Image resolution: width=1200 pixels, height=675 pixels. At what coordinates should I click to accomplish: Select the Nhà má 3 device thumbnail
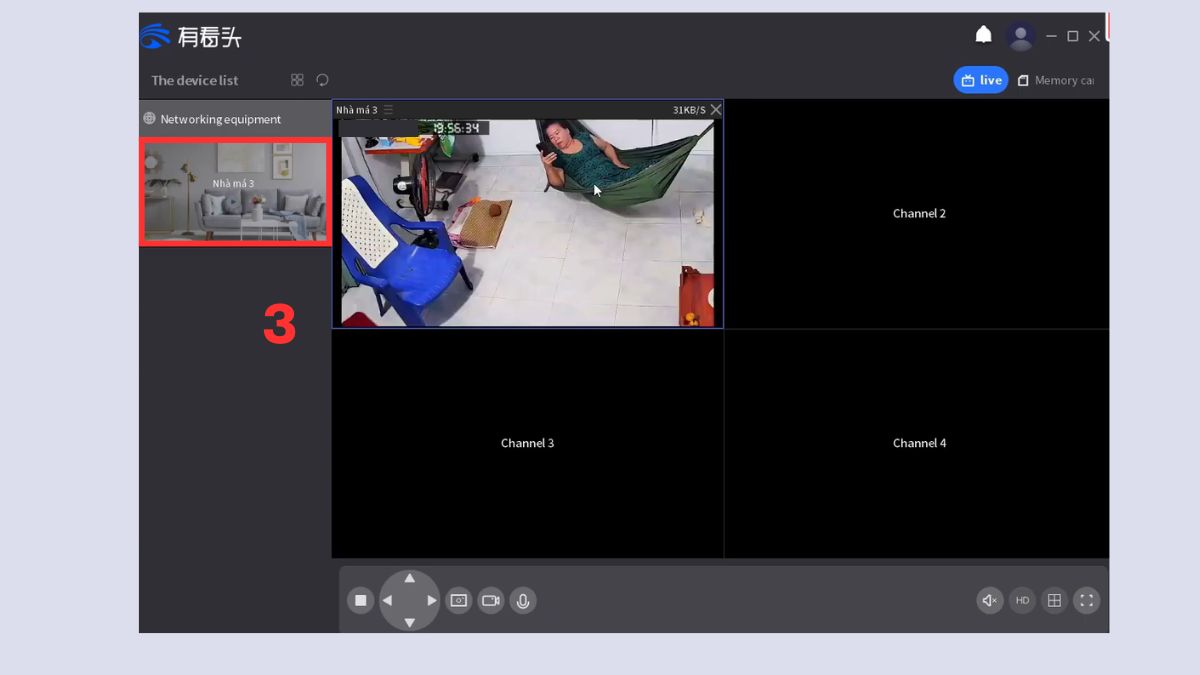click(235, 192)
